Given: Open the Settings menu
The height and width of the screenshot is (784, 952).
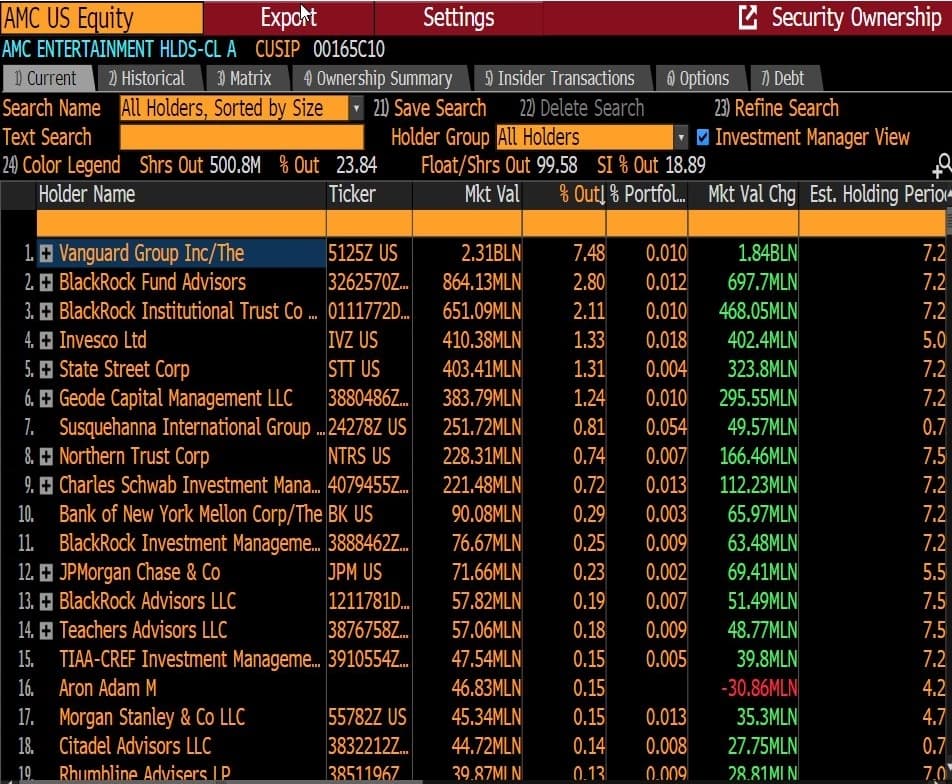Looking at the screenshot, I should [458, 18].
